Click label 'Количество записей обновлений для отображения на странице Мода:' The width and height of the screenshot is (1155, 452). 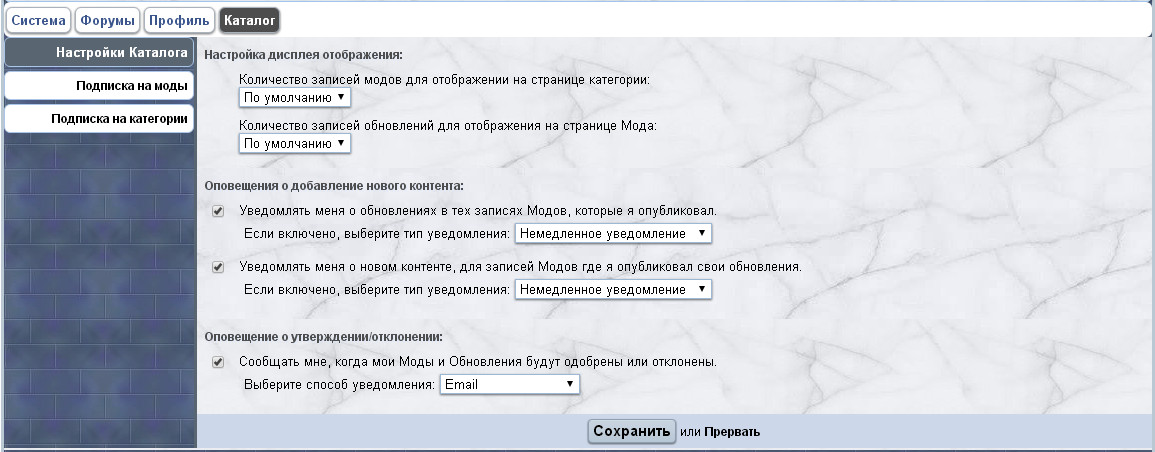tap(448, 126)
